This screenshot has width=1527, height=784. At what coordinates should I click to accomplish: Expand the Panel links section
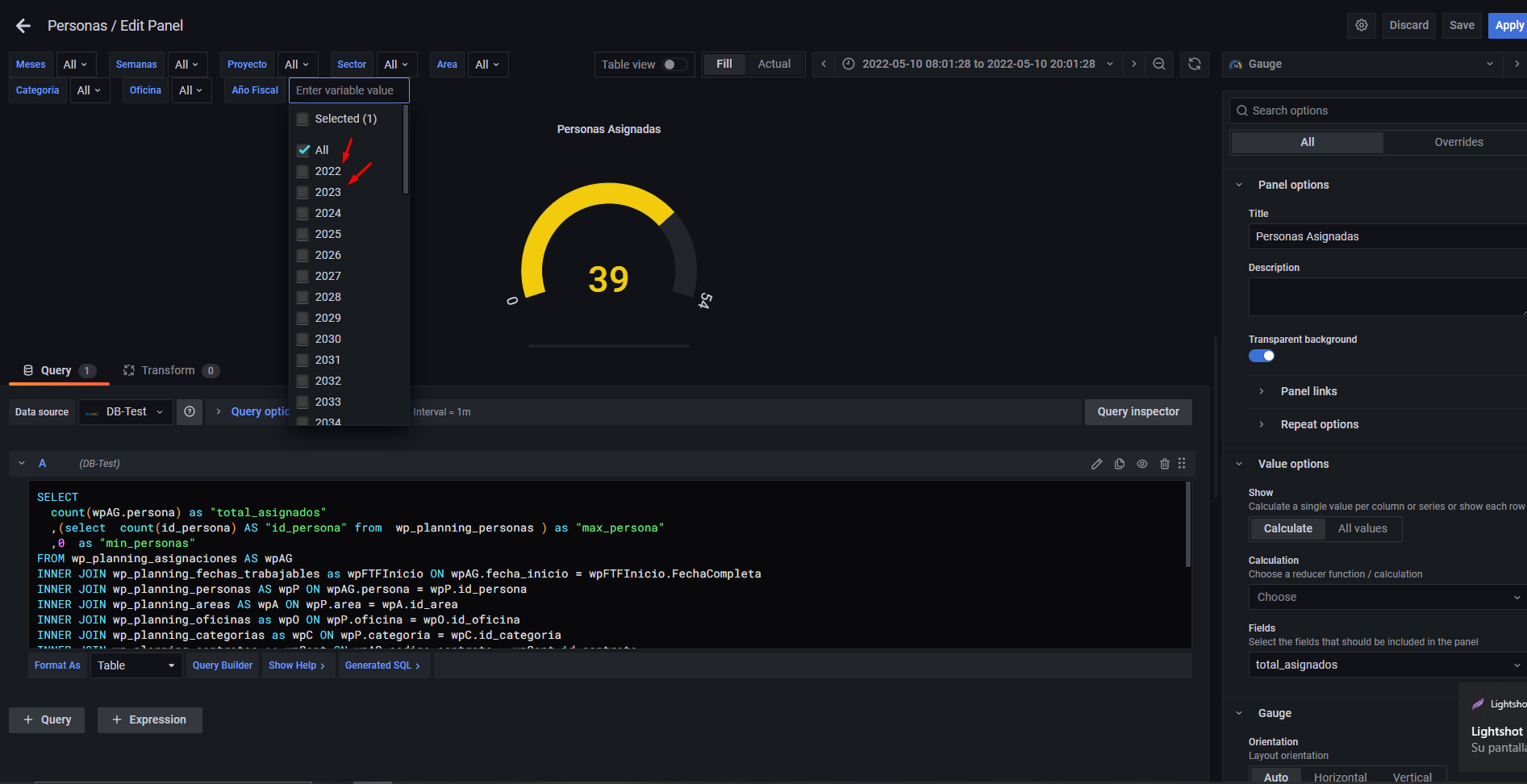click(1308, 391)
